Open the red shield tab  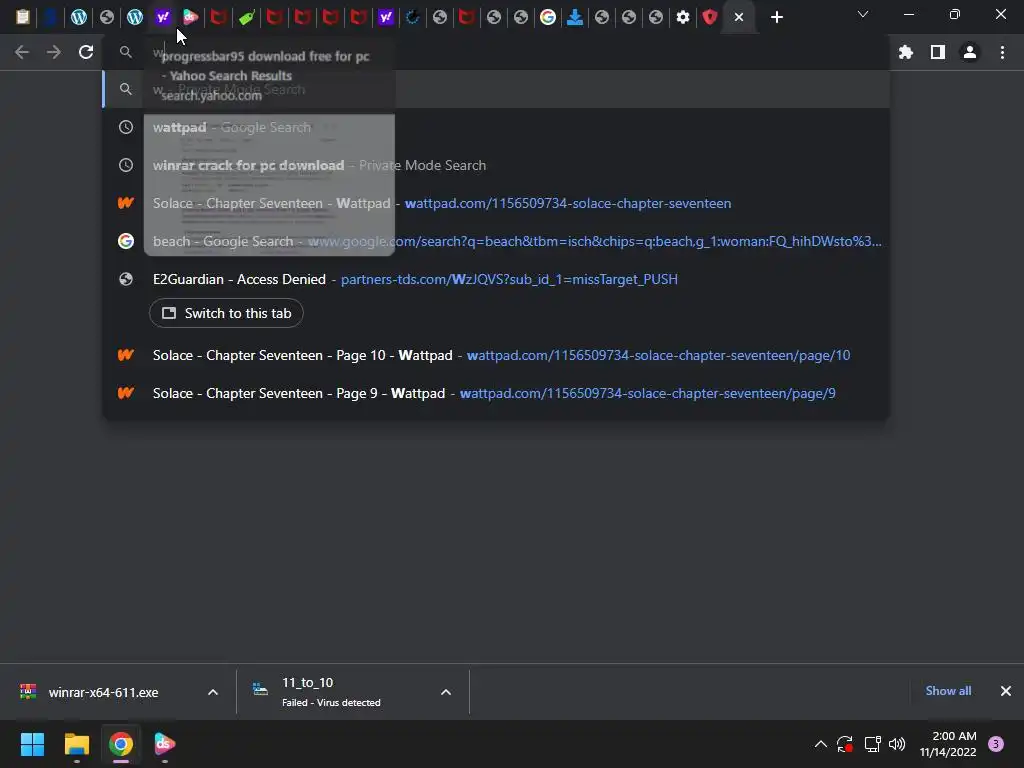point(710,17)
